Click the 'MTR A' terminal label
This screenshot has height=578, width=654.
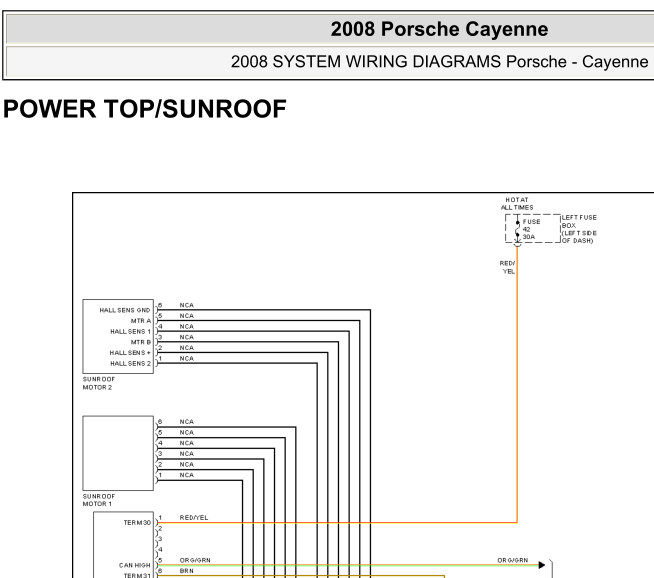(x=141, y=321)
